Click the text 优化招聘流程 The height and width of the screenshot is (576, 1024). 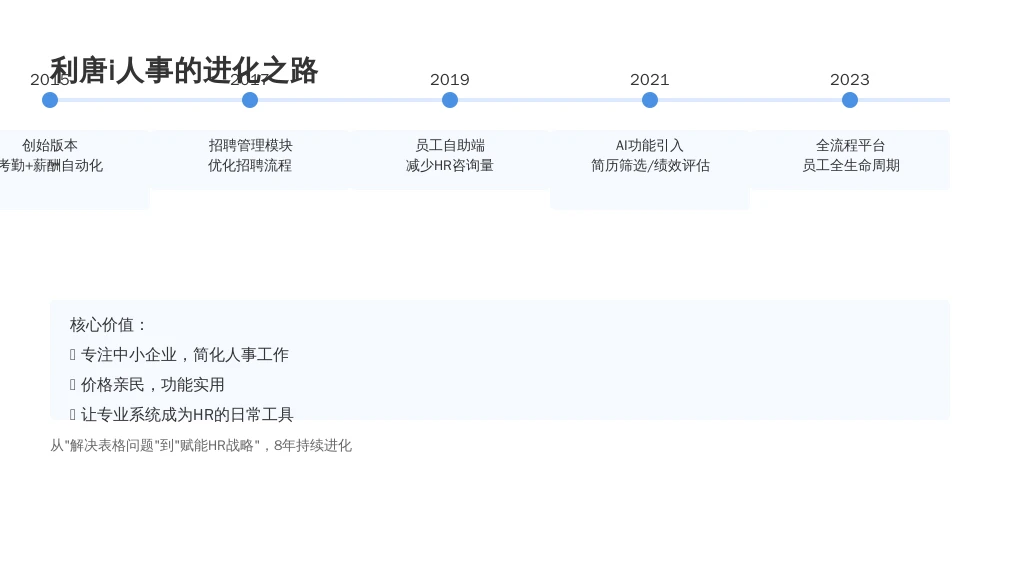(x=250, y=166)
